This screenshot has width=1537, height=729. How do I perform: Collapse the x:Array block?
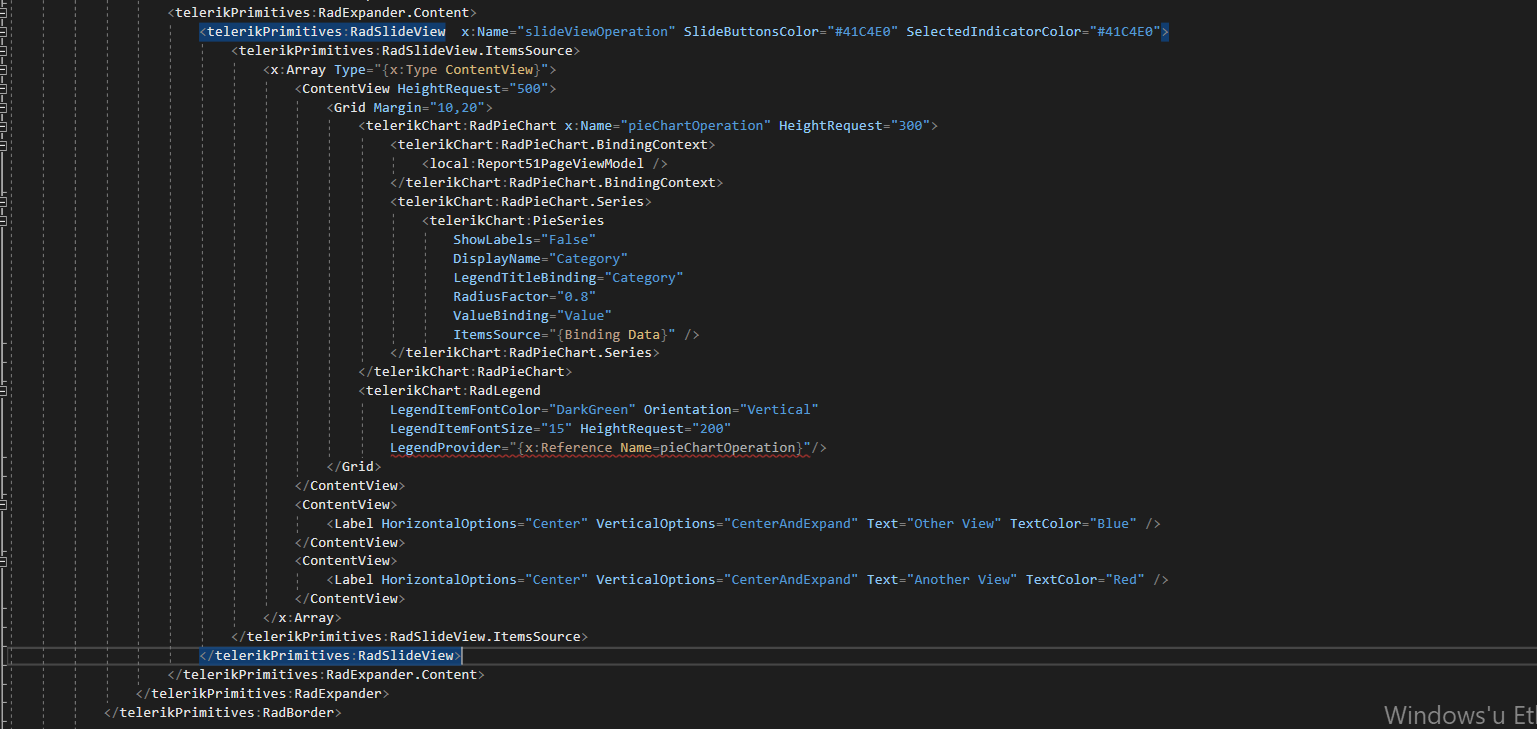5,70
